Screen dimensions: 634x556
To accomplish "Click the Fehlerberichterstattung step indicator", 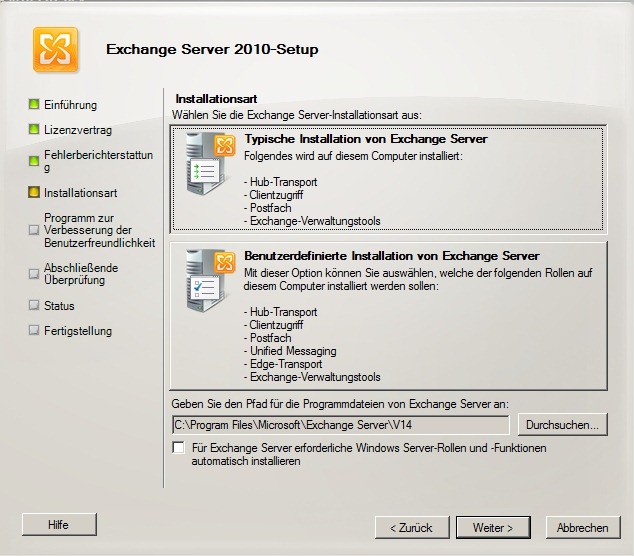I will (x=34, y=160).
